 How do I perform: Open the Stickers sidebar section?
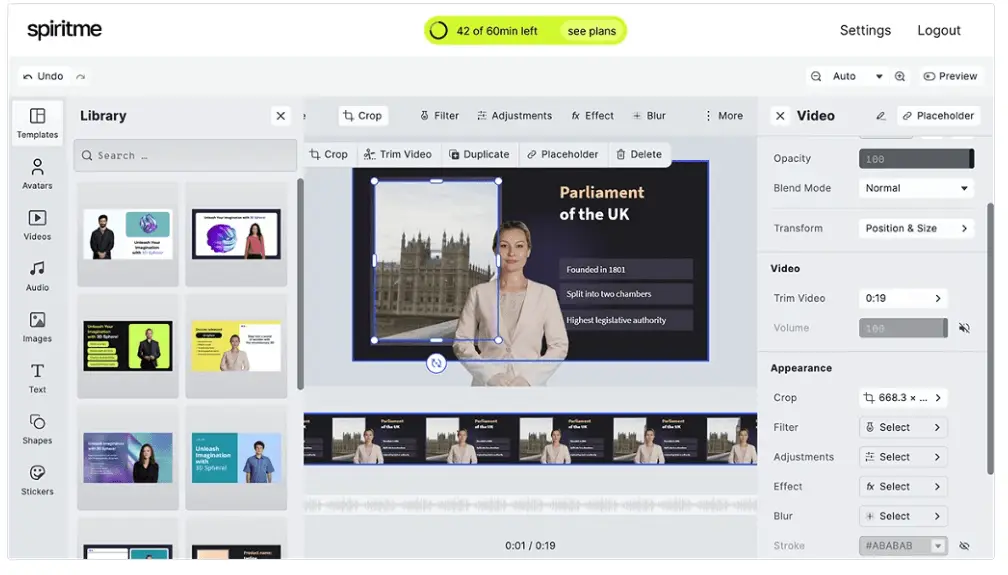[x=37, y=480]
